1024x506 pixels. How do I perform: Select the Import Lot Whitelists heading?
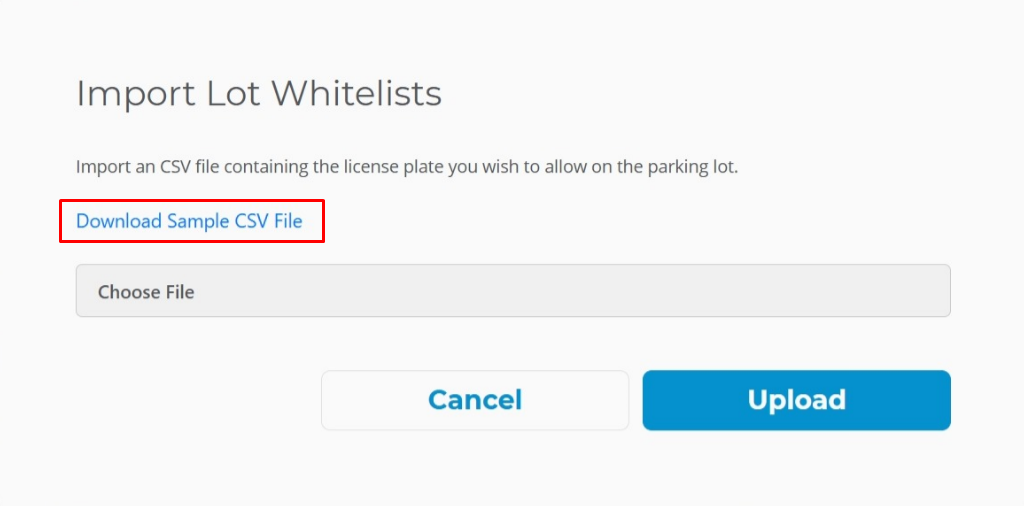pos(258,93)
